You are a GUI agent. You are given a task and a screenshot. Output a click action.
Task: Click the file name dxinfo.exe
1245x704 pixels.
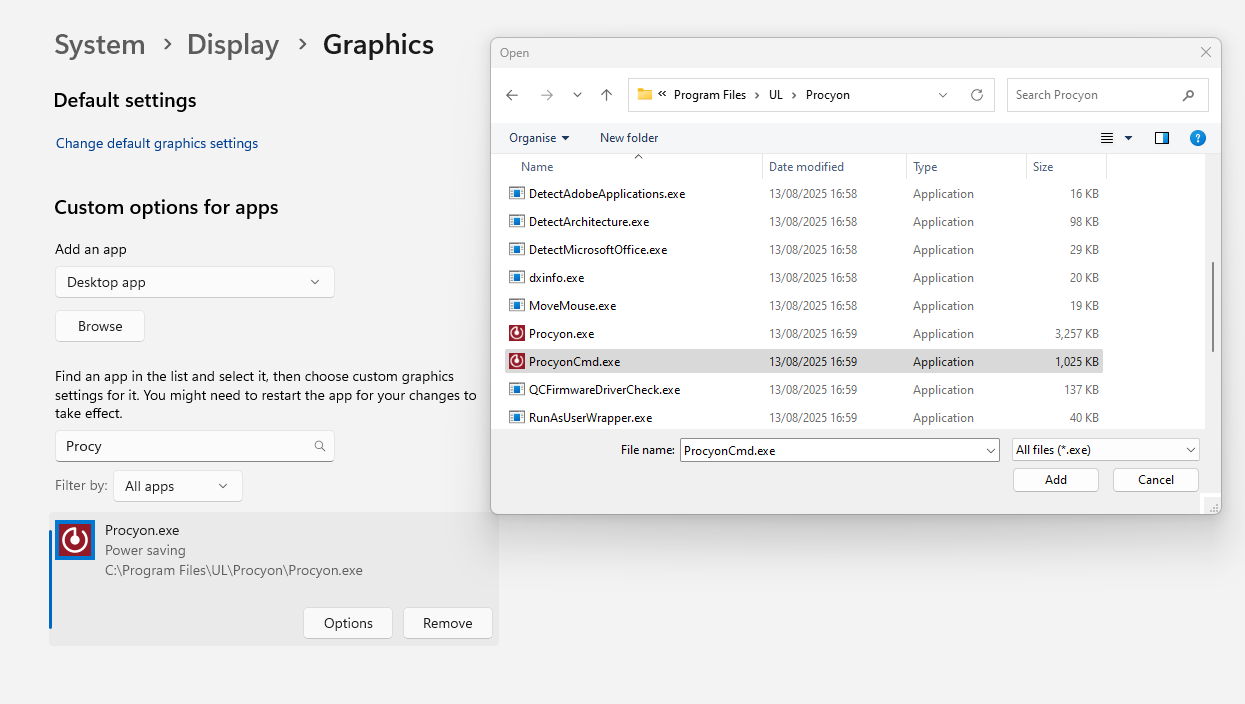(x=557, y=278)
